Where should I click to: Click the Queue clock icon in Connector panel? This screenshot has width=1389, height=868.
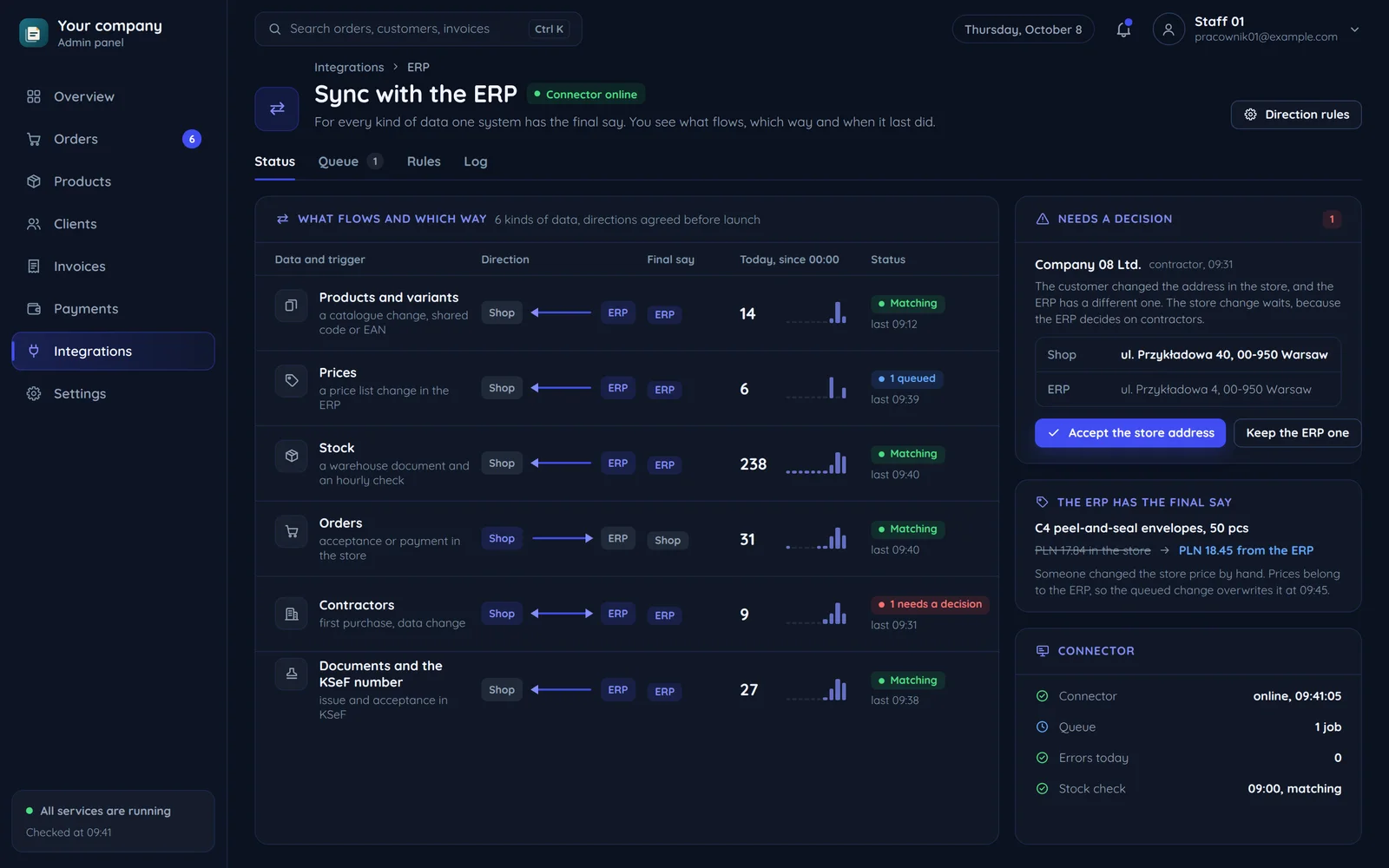click(x=1043, y=727)
